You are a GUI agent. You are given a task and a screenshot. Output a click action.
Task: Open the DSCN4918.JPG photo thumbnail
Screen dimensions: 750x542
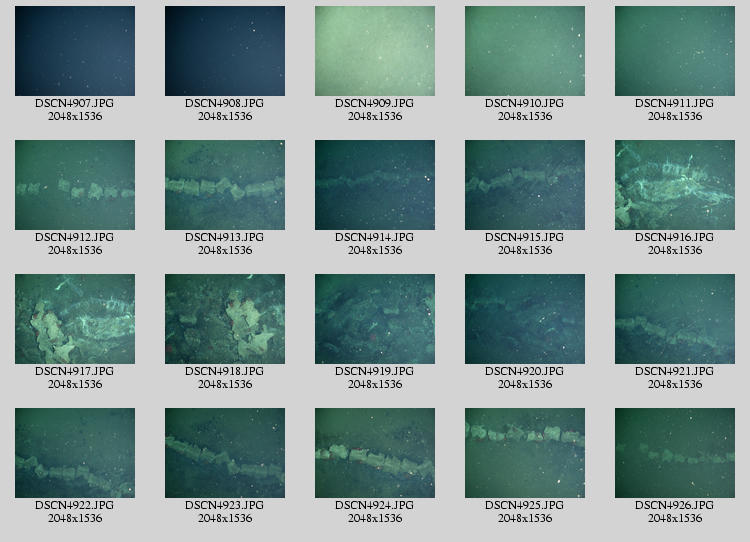coord(225,319)
